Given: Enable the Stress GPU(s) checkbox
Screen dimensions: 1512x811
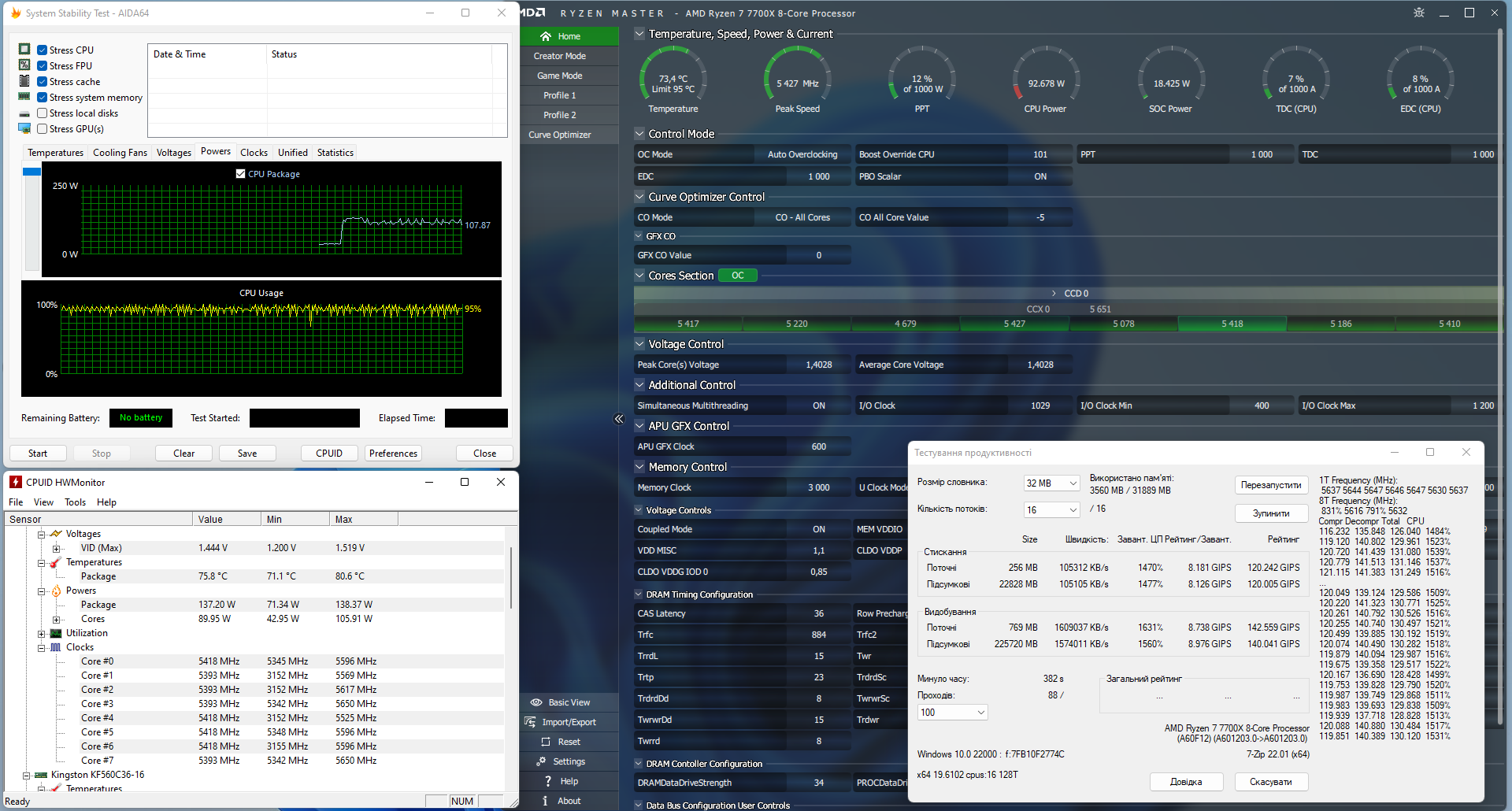Looking at the screenshot, I should (43, 128).
